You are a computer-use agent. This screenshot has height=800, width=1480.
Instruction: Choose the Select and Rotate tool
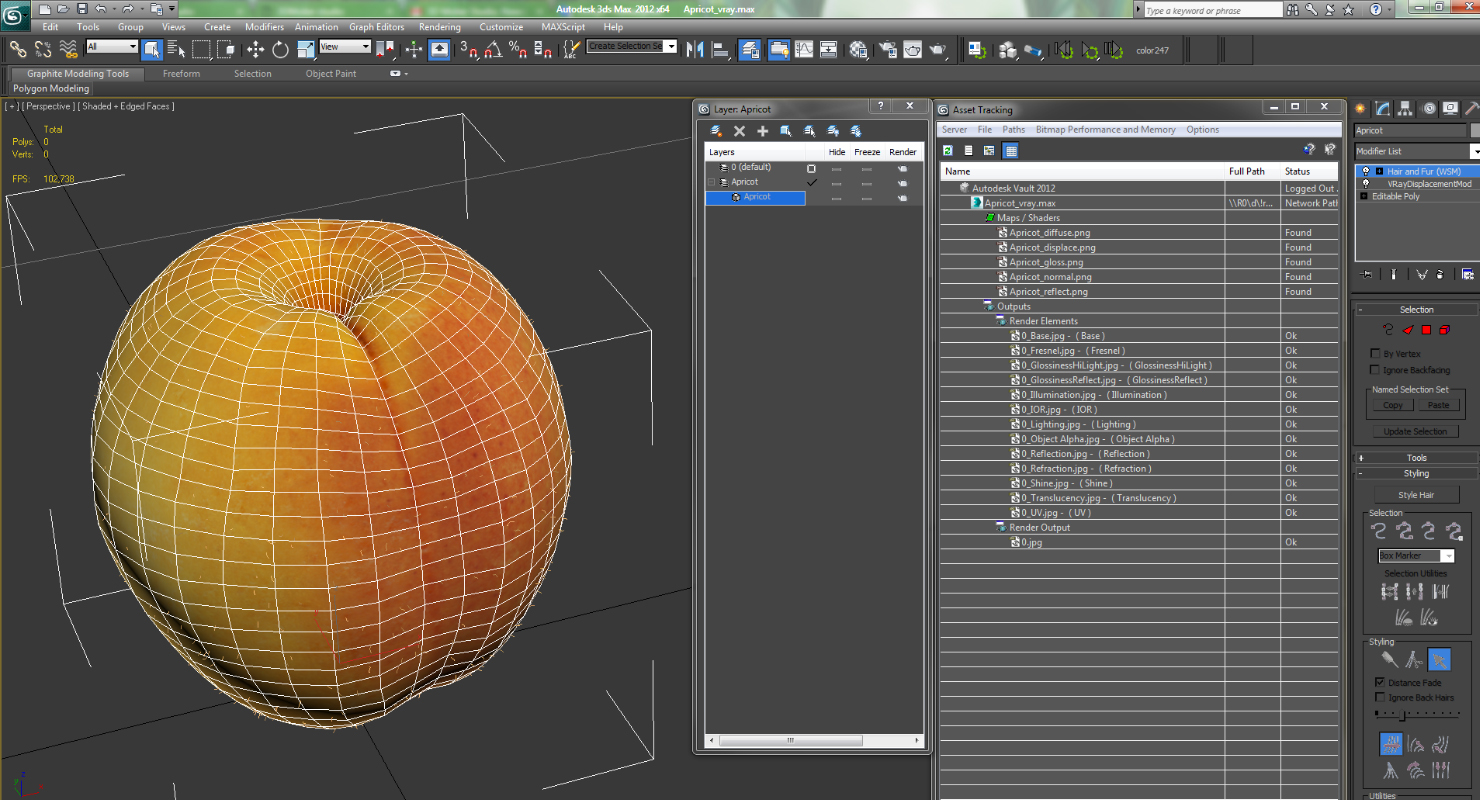tap(280, 49)
